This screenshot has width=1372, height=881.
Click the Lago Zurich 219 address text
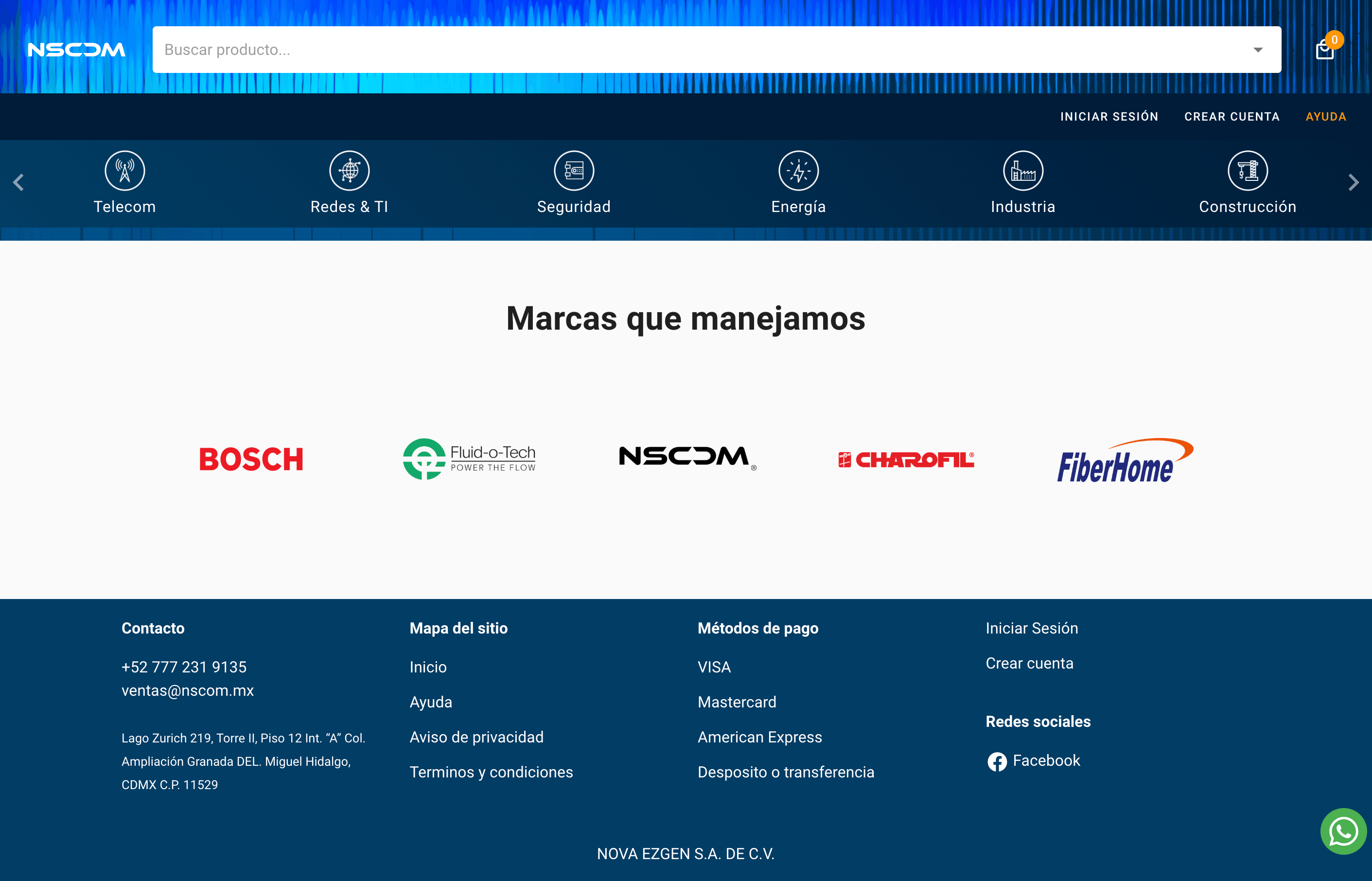pos(243,761)
